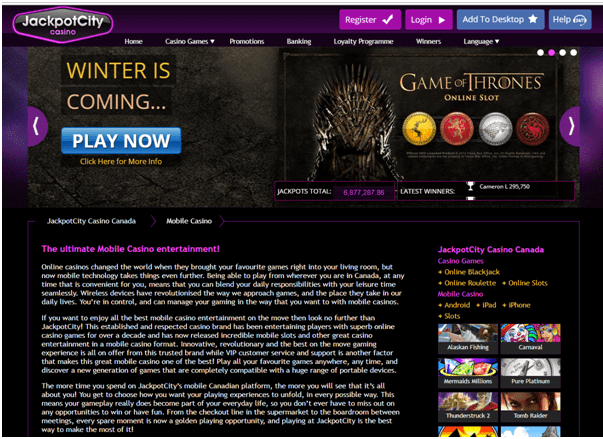The height and width of the screenshot is (439, 603).
Task: Select the highlighted second carousel dot
Action: [x=551, y=53]
